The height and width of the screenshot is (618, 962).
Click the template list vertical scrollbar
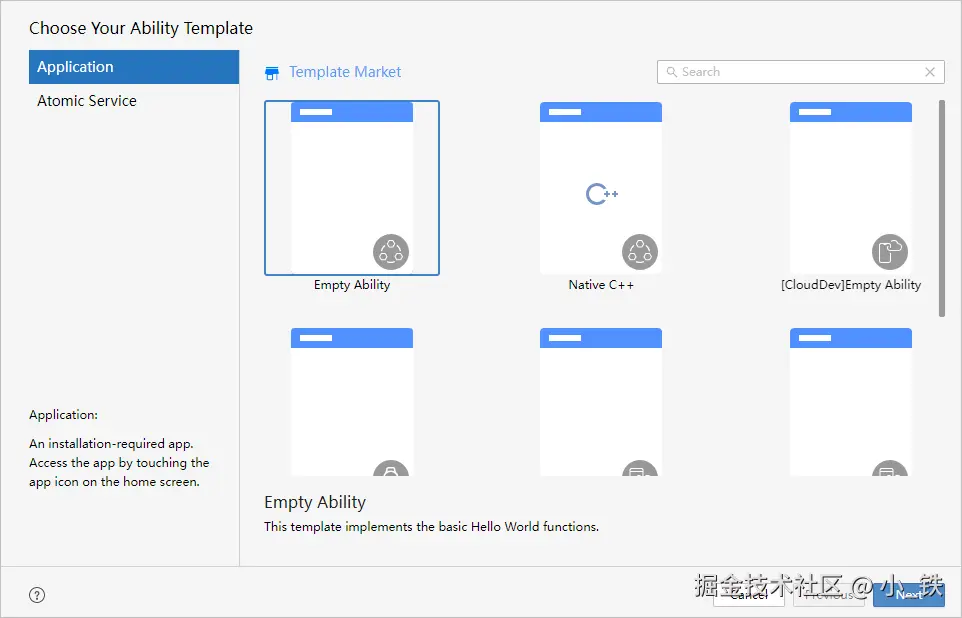(942, 209)
